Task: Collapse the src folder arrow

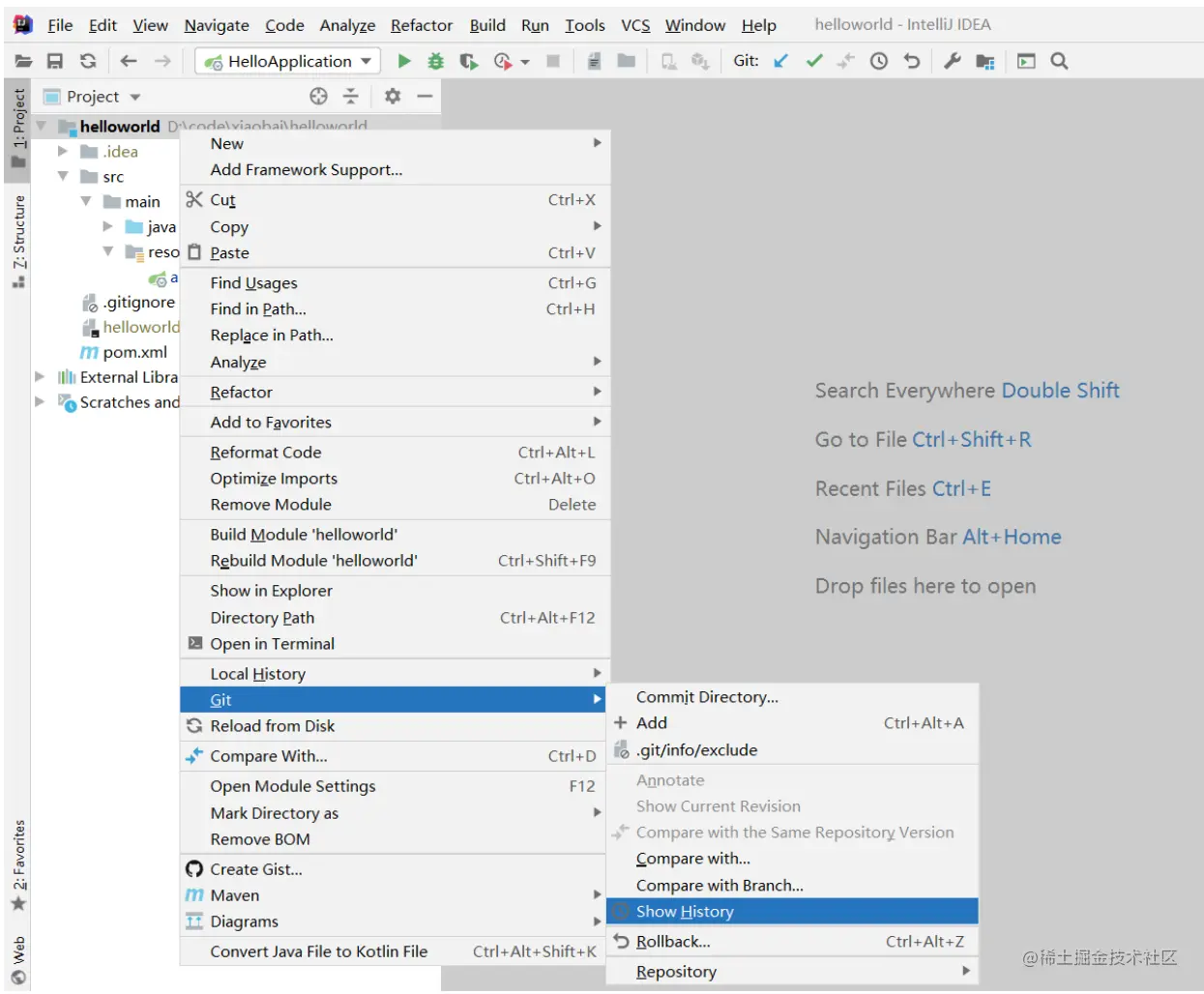Action: [x=63, y=176]
